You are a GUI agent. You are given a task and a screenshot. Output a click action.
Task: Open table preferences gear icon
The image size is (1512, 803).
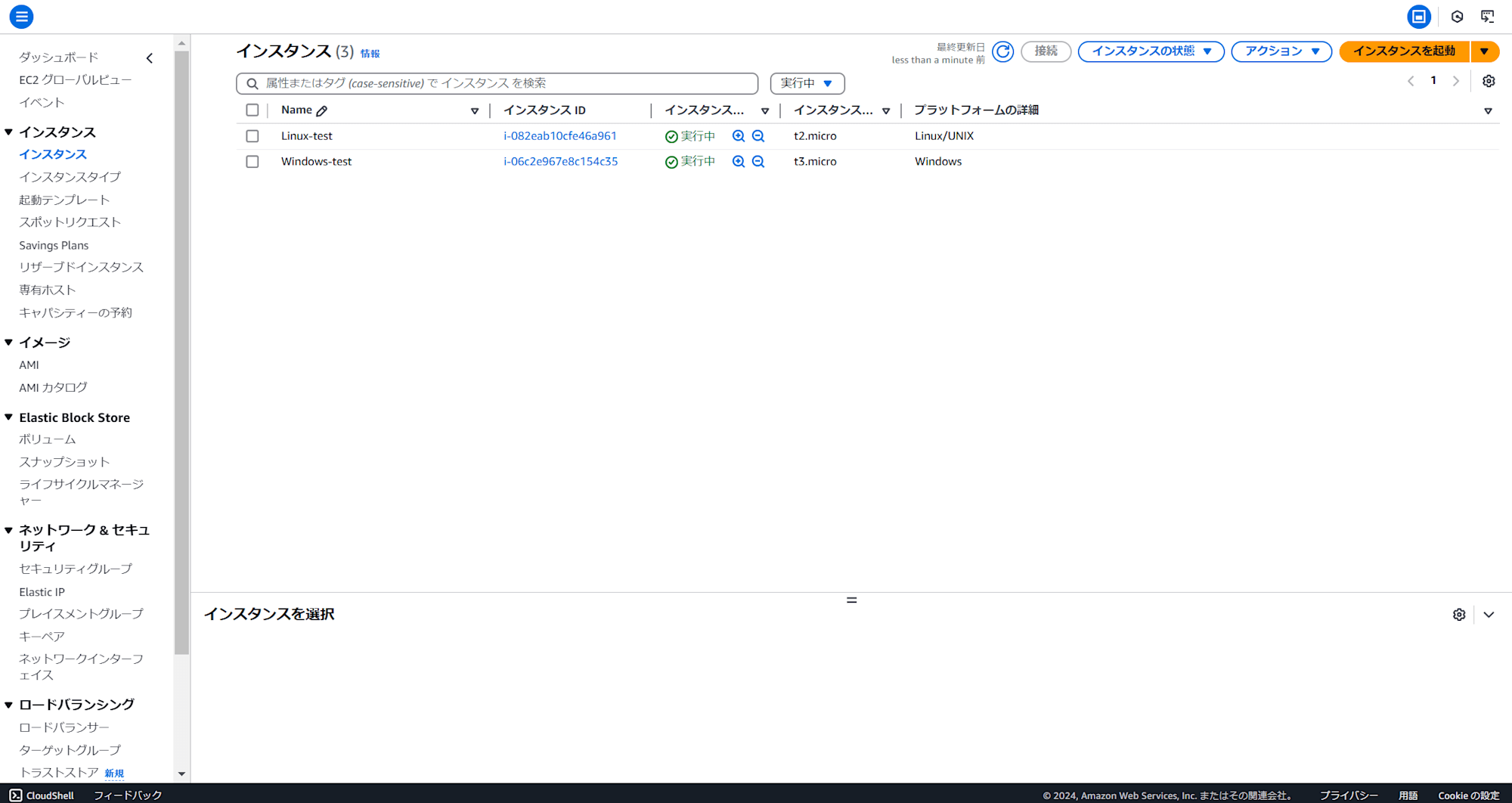click(1489, 81)
